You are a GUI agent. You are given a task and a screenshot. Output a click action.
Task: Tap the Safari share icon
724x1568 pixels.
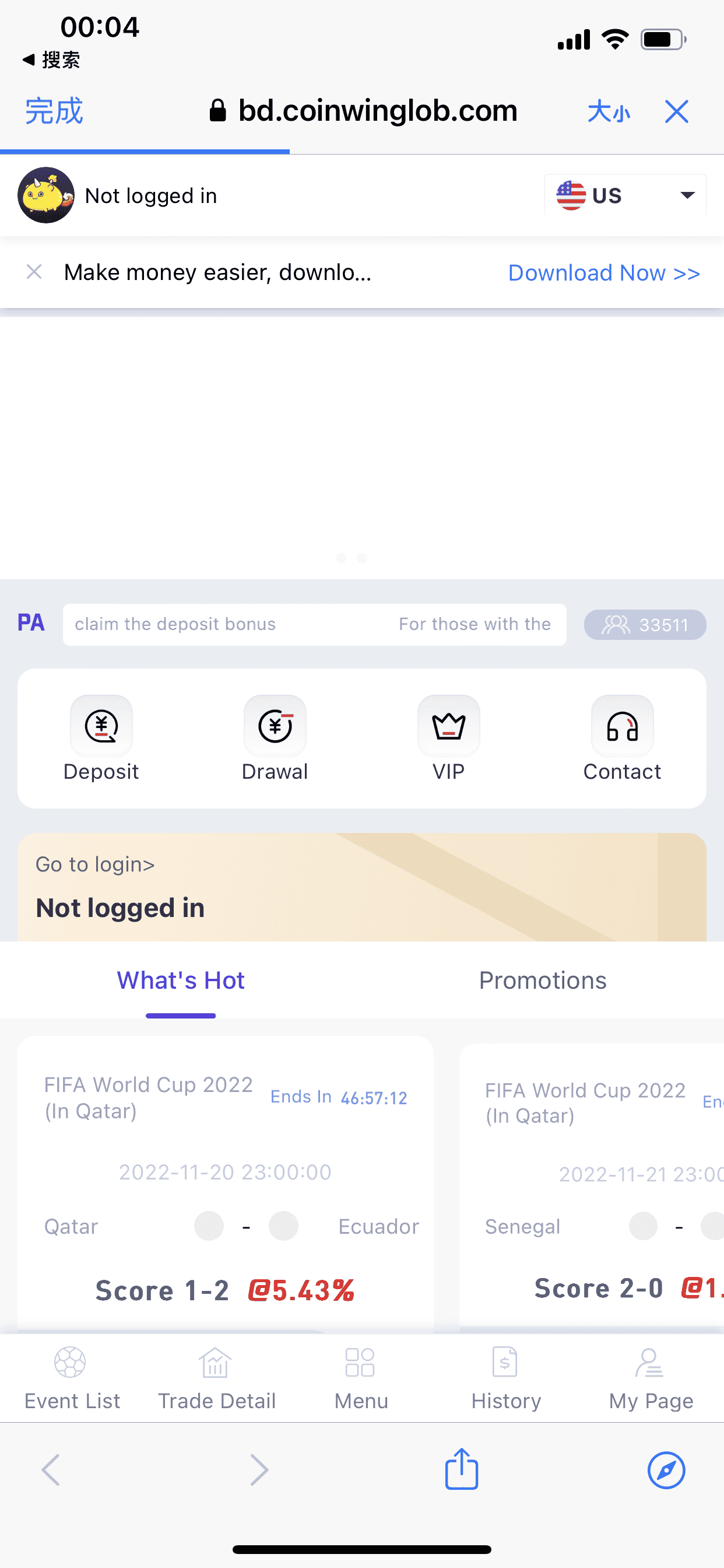point(462,1469)
